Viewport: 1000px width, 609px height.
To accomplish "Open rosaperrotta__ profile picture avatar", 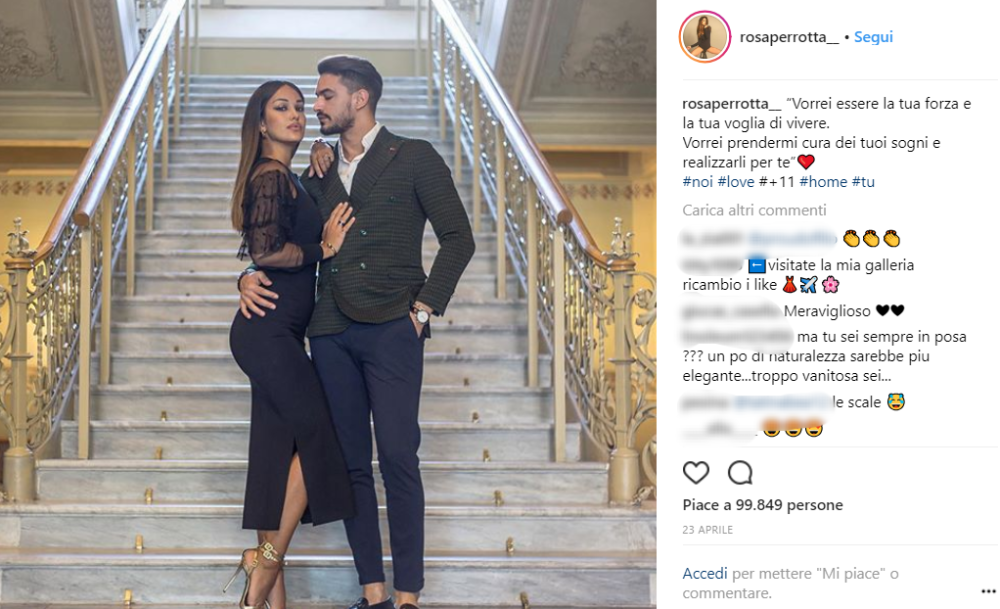I will (x=705, y=37).
